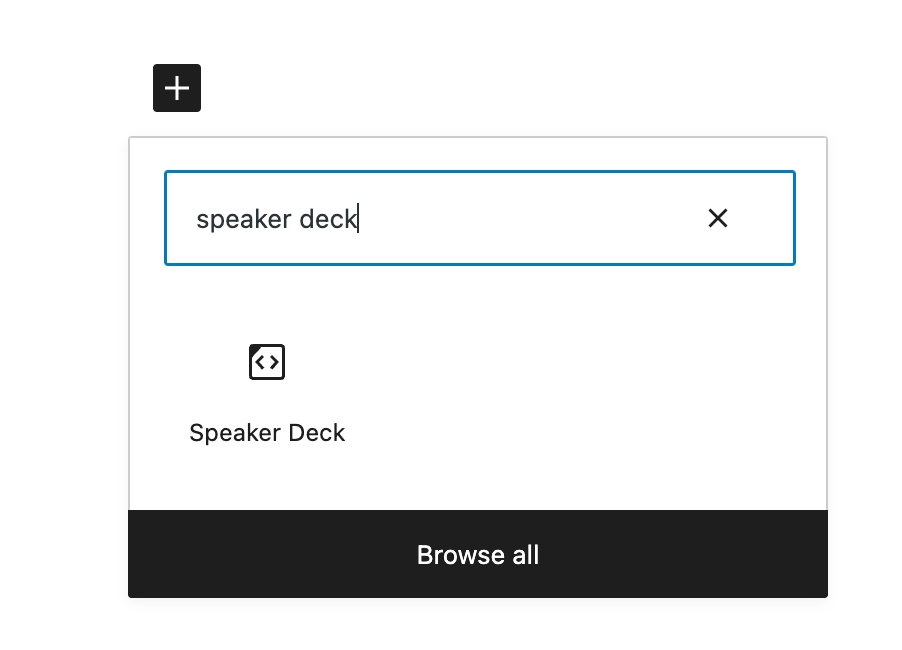Click the code brackets icon above Speaker Deck
The width and height of the screenshot is (902, 650).
266,362
